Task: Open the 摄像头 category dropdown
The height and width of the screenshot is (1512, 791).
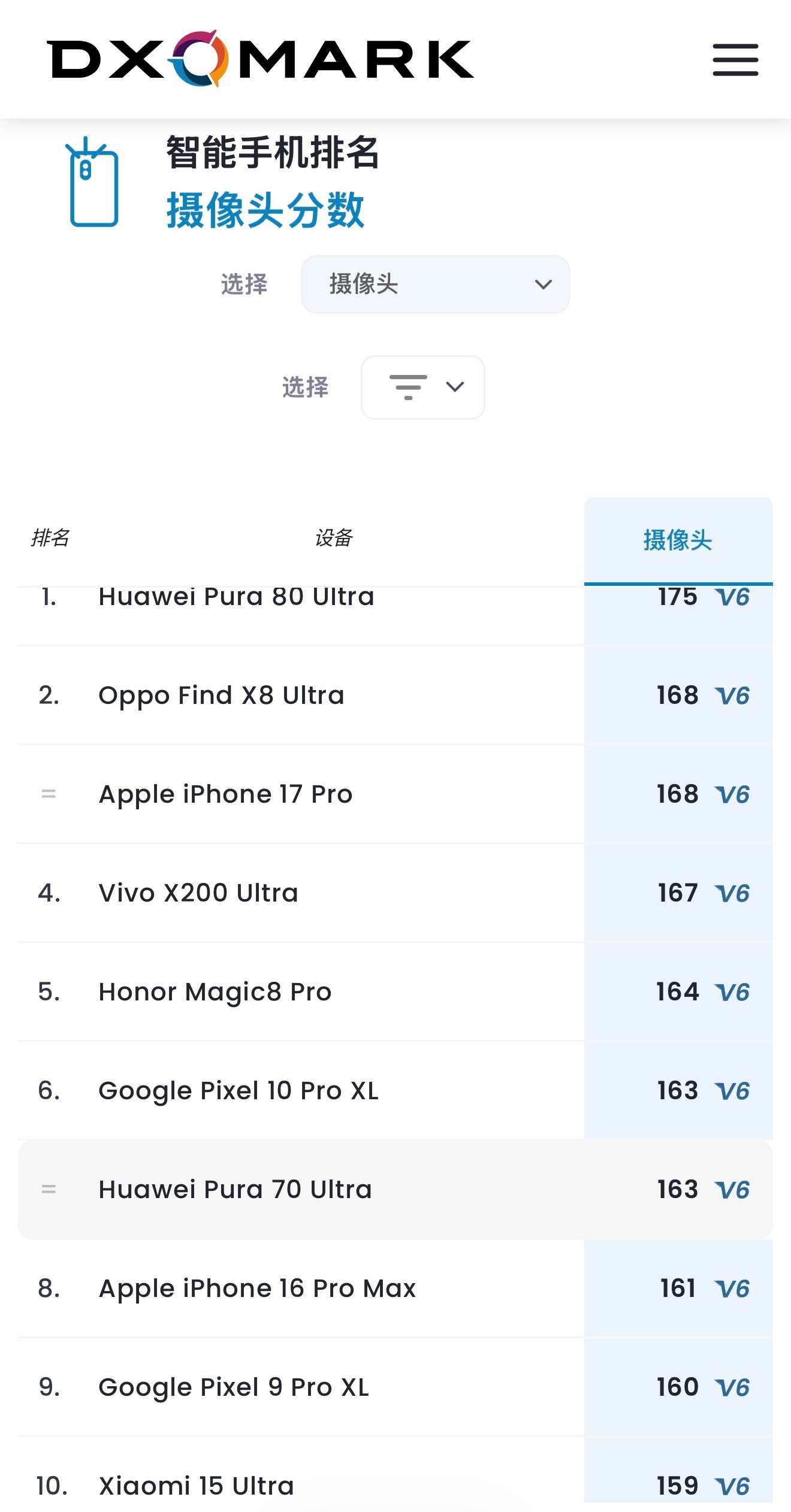Action: [434, 285]
